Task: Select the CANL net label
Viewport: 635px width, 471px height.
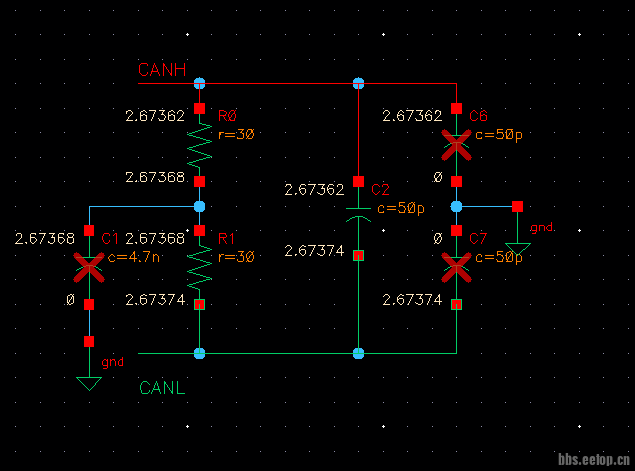Action: [x=162, y=387]
